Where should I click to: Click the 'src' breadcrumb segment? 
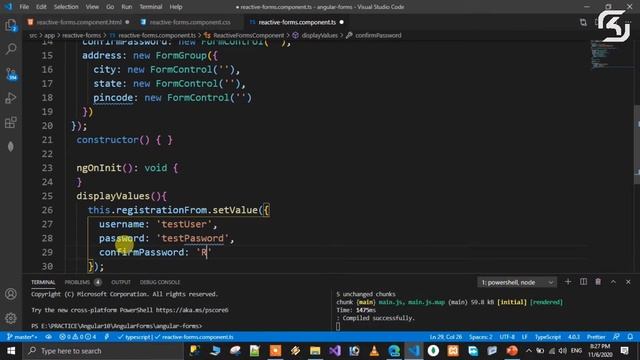[x=33, y=36]
